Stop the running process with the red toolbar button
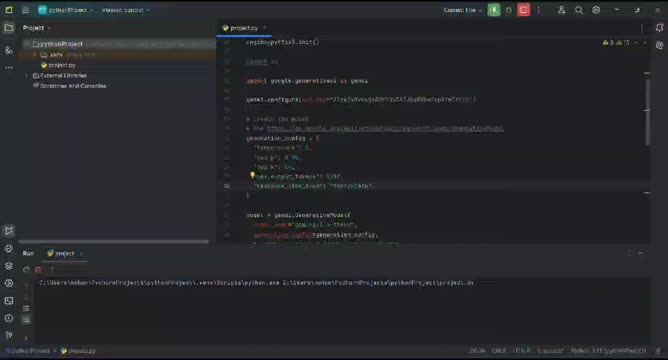The height and width of the screenshot is (360, 668). 524,10
